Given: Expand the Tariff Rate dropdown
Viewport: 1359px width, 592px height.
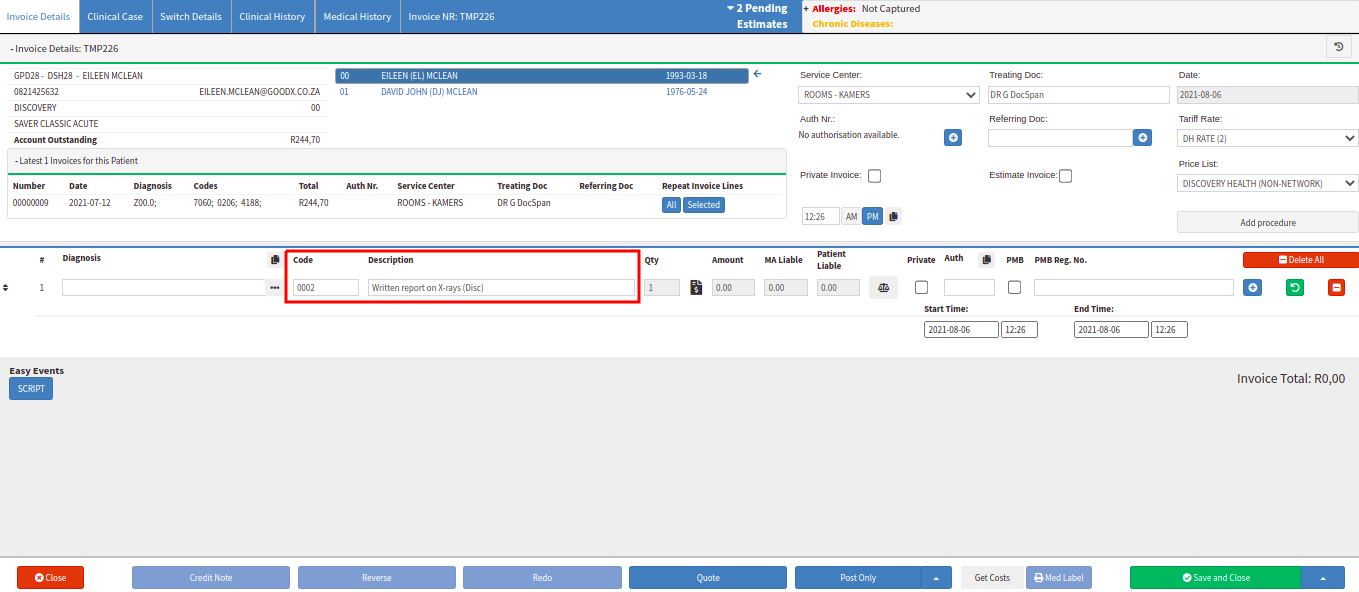Looking at the screenshot, I should tap(1267, 138).
